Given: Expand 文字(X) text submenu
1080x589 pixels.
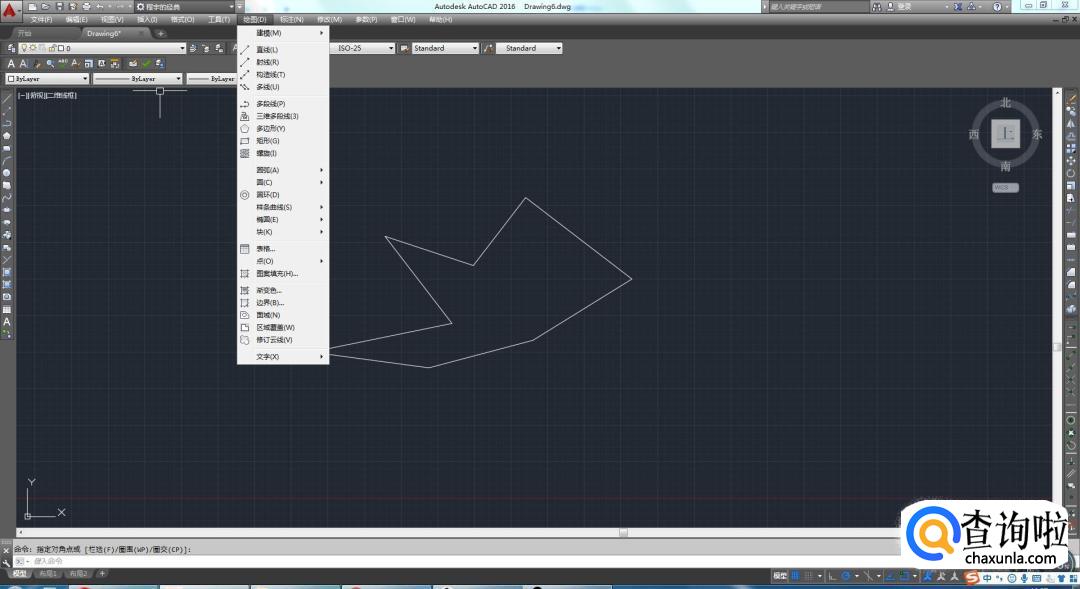Looking at the screenshot, I should pyautogui.click(x=282, y=356).
